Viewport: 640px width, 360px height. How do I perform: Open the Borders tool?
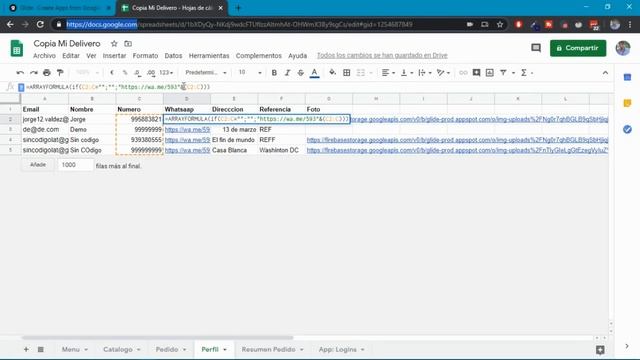pyautogui.click(x=347, y=73)
